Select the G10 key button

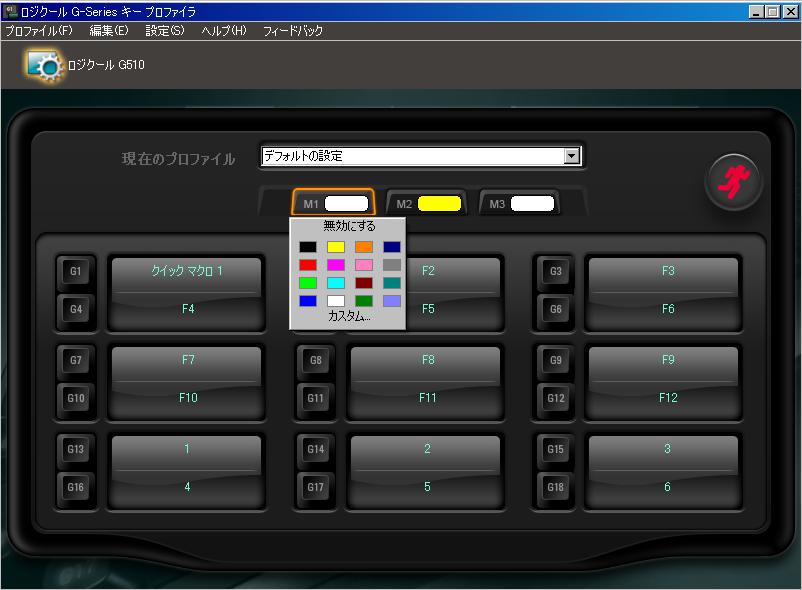(x=76, y=398)
